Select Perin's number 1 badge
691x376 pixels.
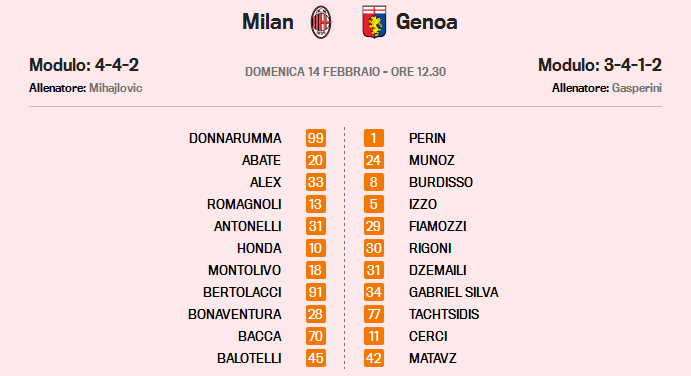(374, 138)
